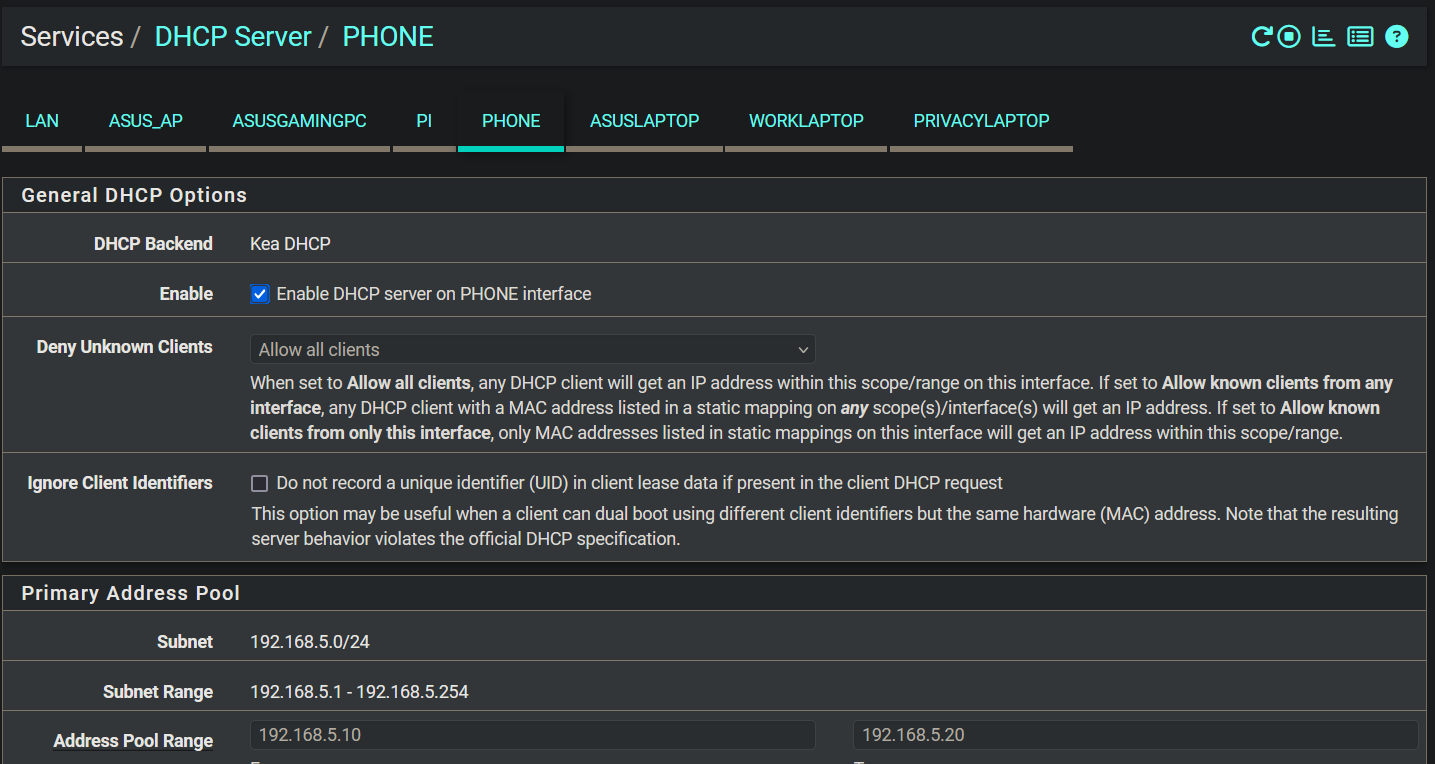Image resolution: width=1435 pixels, height=764 pixels.
Task: Stop the DHCP service
Action: 1290,37
